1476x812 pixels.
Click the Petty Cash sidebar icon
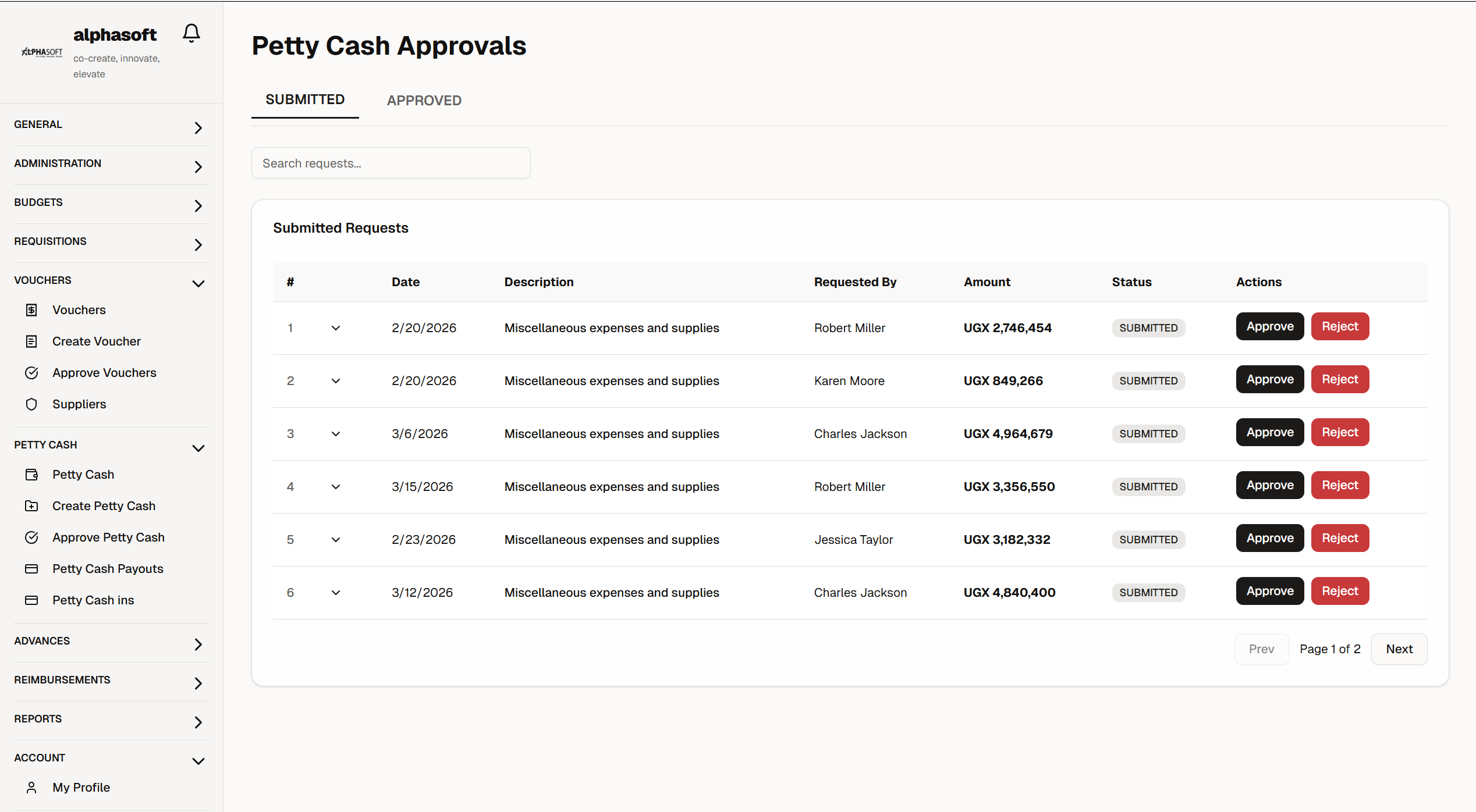pos(32,474)
